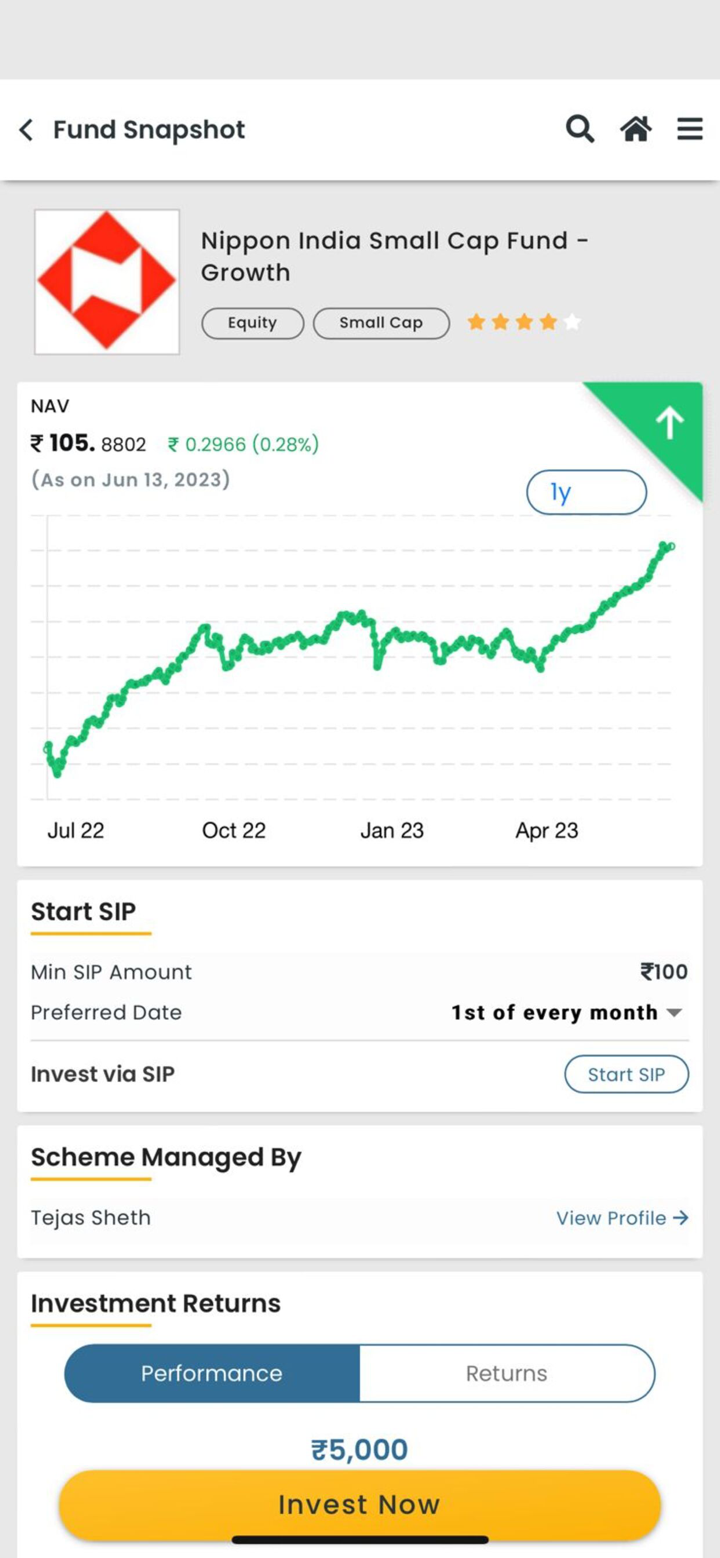Viewport: 720px width, 1558px height.
Task: Open the hamburger menu
Action: (x=690, y=129)
